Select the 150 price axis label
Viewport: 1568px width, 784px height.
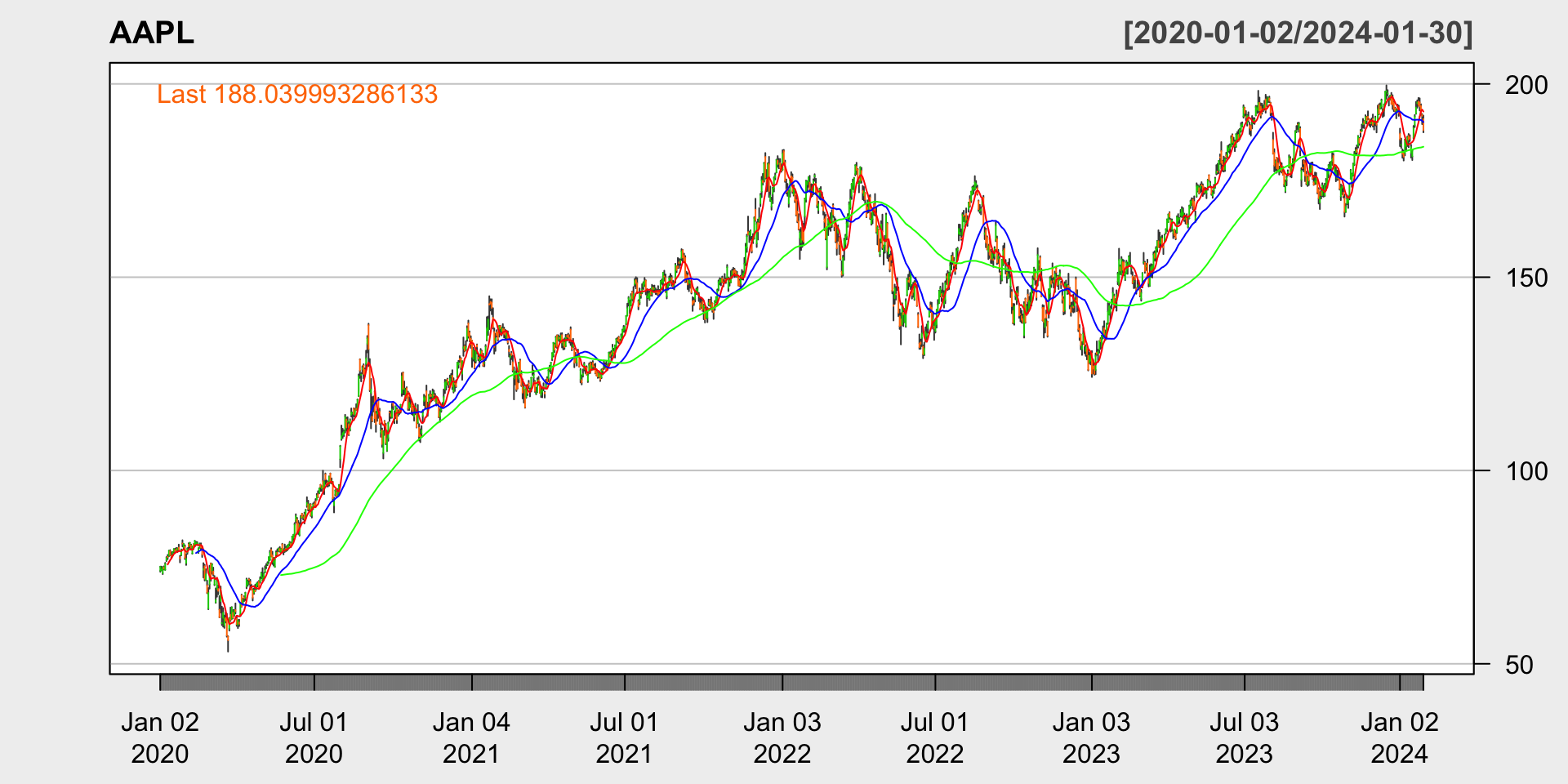tap(1525, 278)
